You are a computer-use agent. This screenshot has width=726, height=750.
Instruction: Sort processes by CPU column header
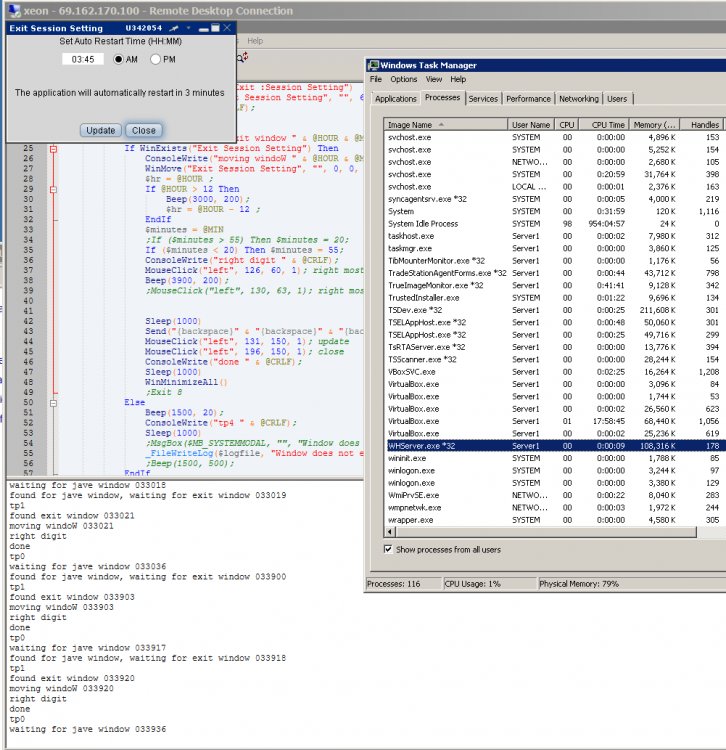pyautogui.click(x=567, y=125)
